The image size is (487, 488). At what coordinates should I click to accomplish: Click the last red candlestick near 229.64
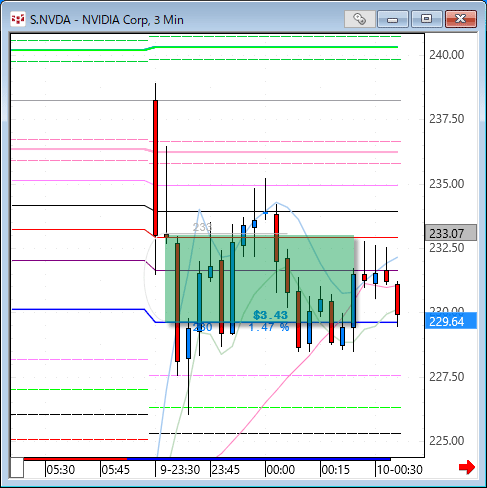coord(397,299)
